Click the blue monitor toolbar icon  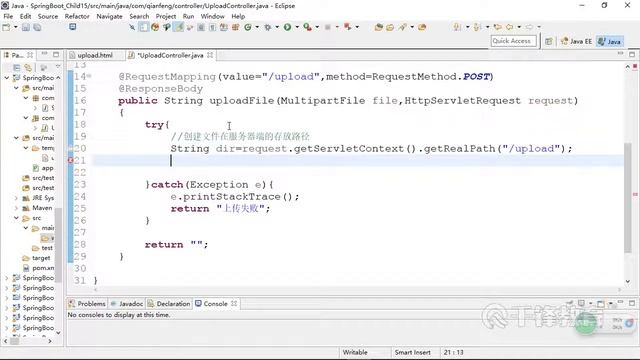pyautogui.click(x=73, y=27)
